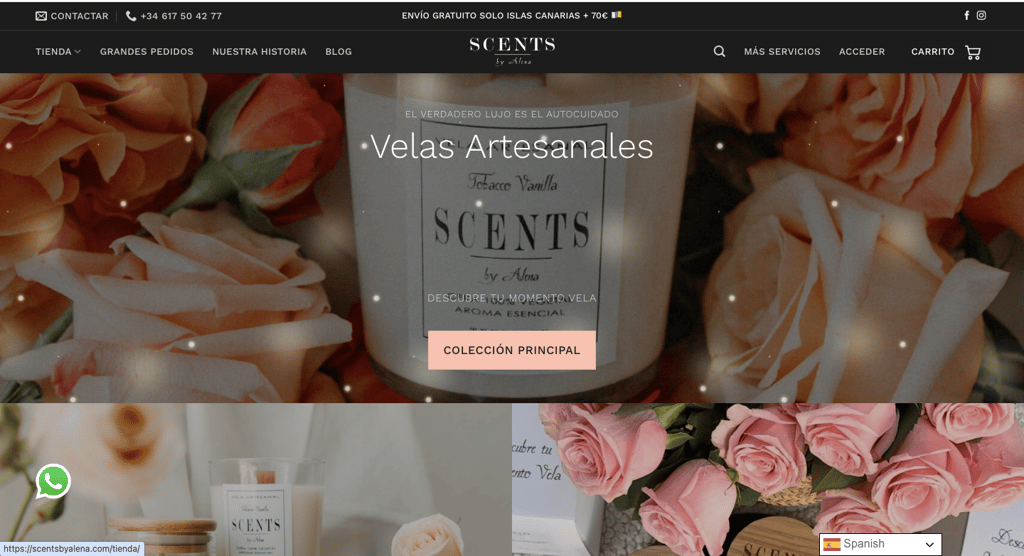1024x556 pixels.
Task: Open the Grandes Pedidos menu item
Action: coord(147,52)
